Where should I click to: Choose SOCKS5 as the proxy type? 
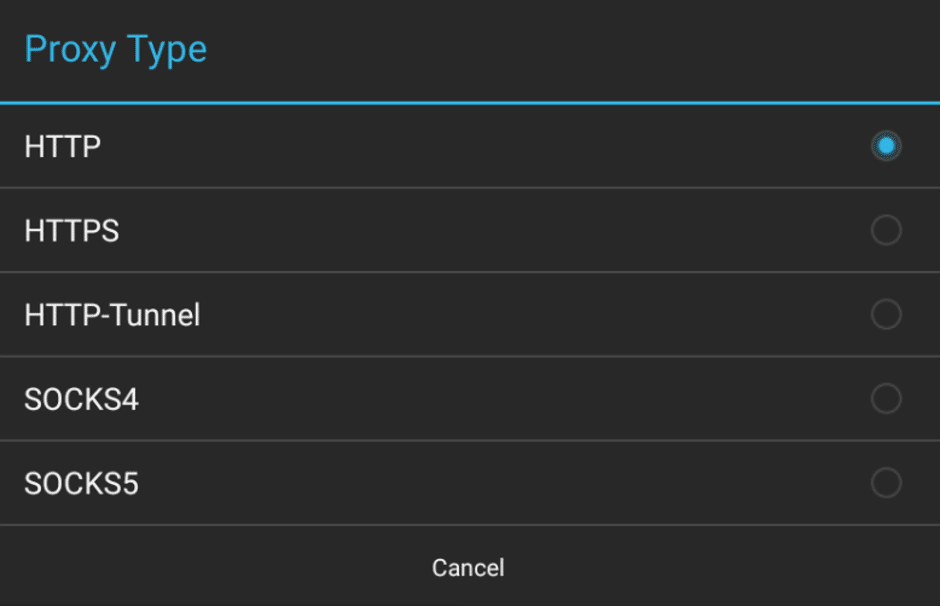click(x=470, y=483)
